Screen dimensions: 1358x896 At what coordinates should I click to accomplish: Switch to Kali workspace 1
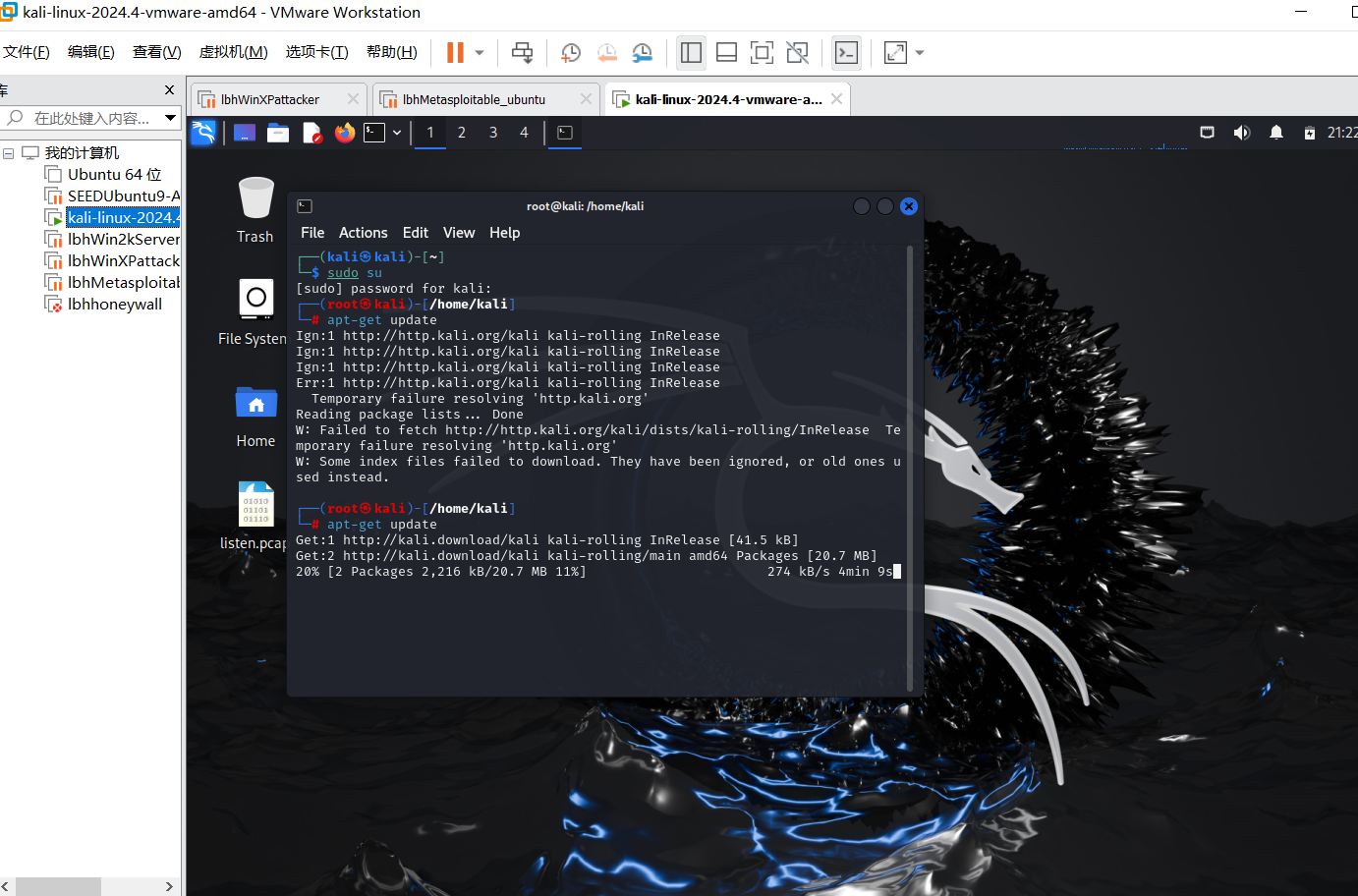click(x=430, y=133)
